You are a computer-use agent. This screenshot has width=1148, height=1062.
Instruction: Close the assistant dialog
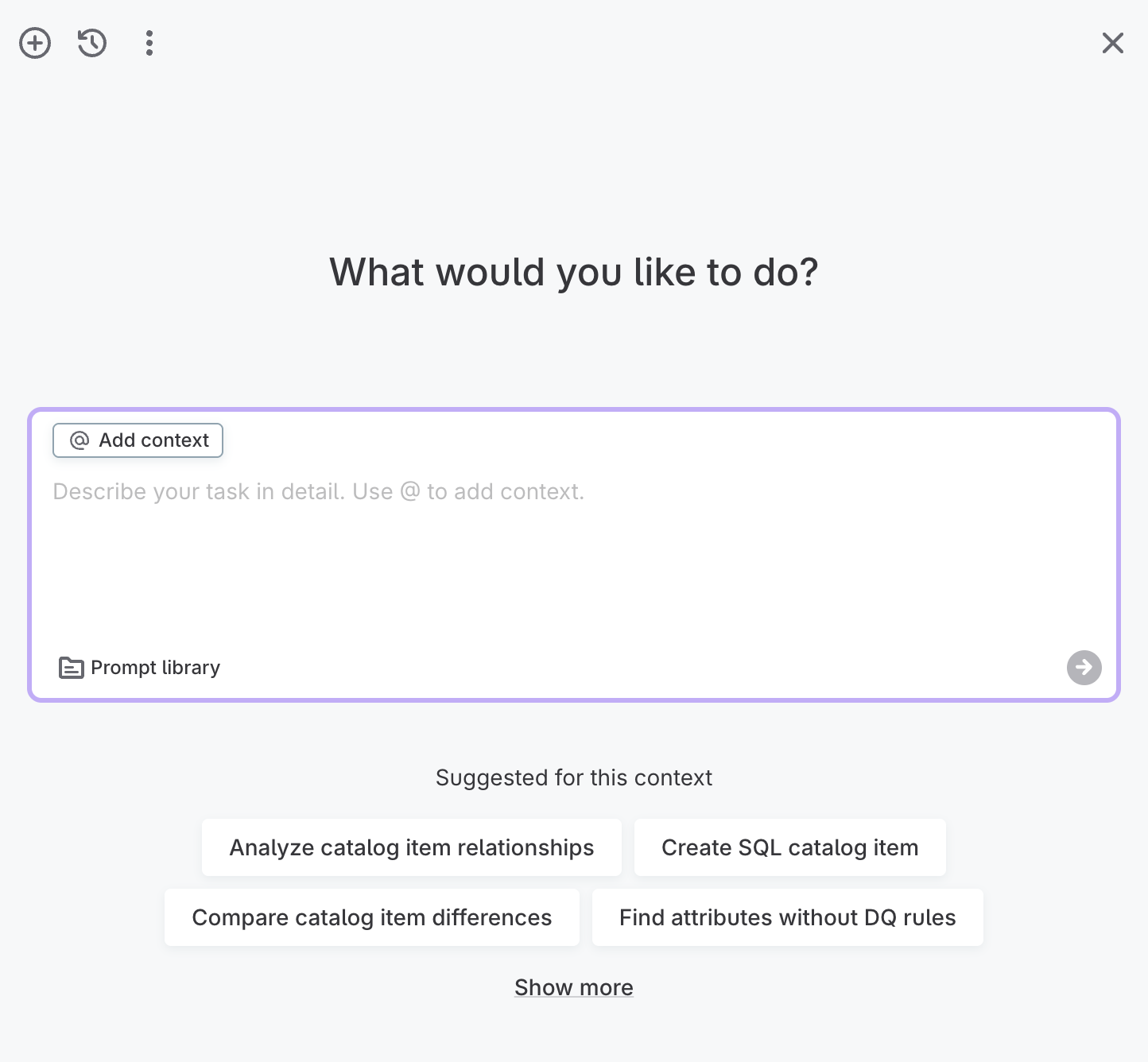(x=1113, y=43)
